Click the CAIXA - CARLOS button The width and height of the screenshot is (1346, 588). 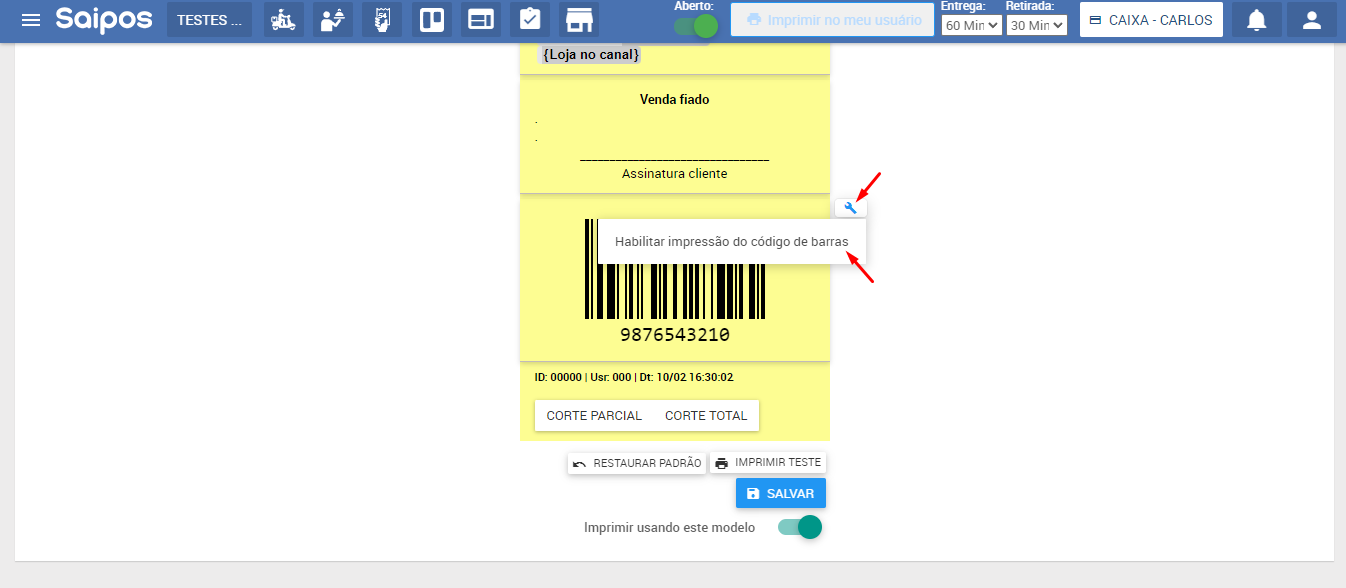coord(1151,20)
